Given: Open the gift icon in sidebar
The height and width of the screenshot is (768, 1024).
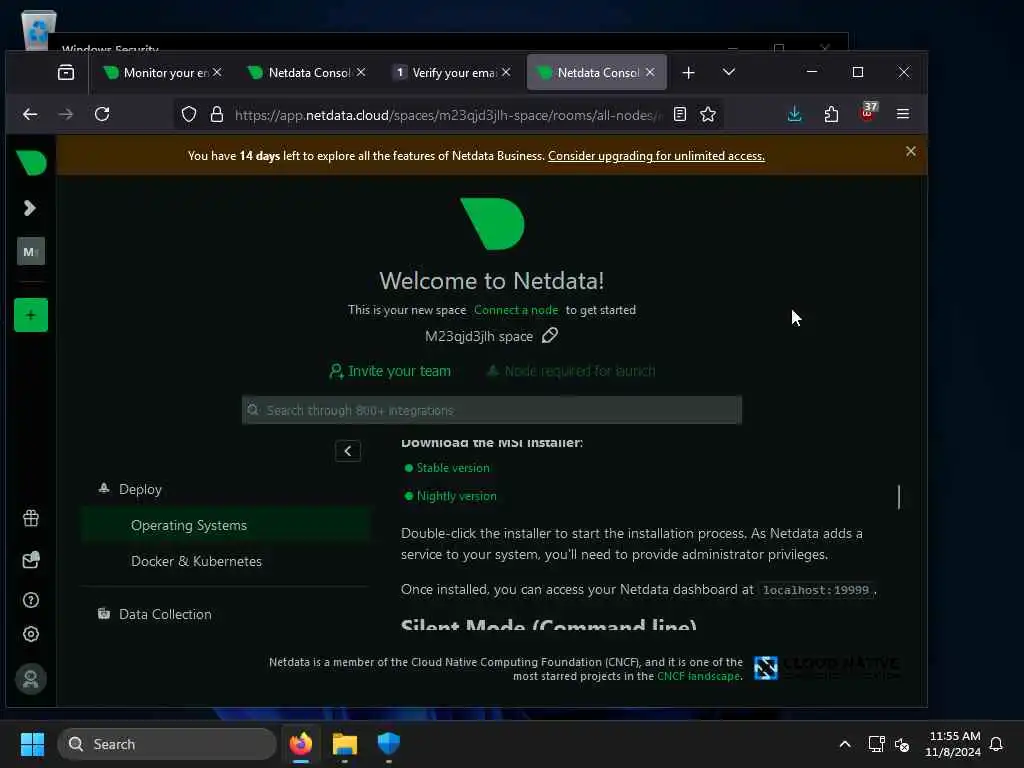Looking at the screenshot, I should click(x=31, y=519).
